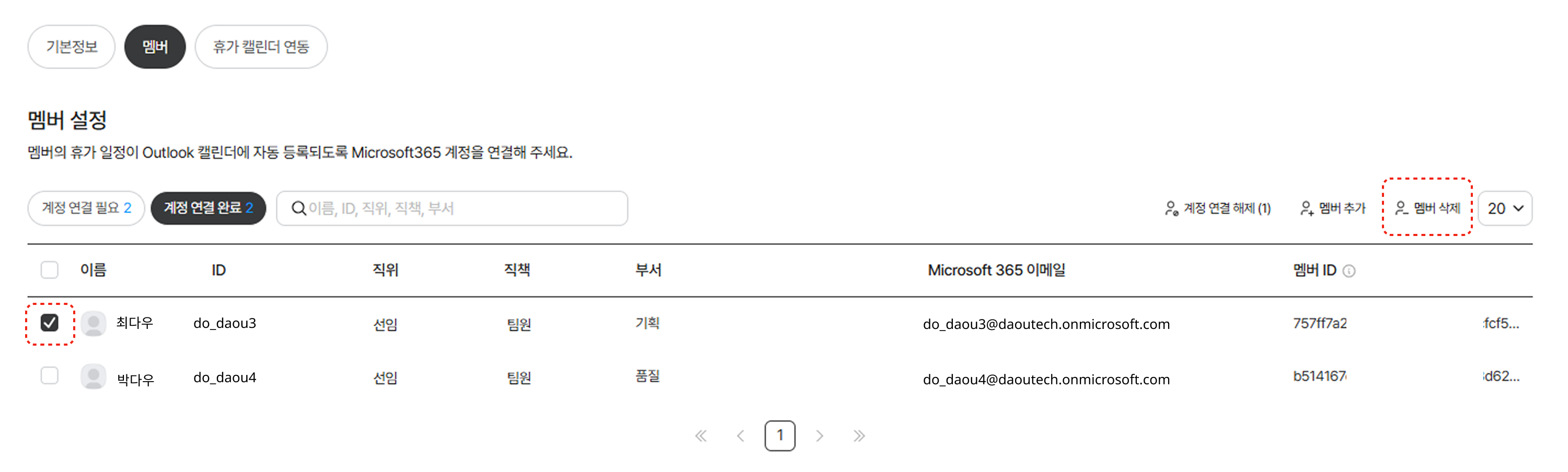Click the 직위 column header

(385, 270)
